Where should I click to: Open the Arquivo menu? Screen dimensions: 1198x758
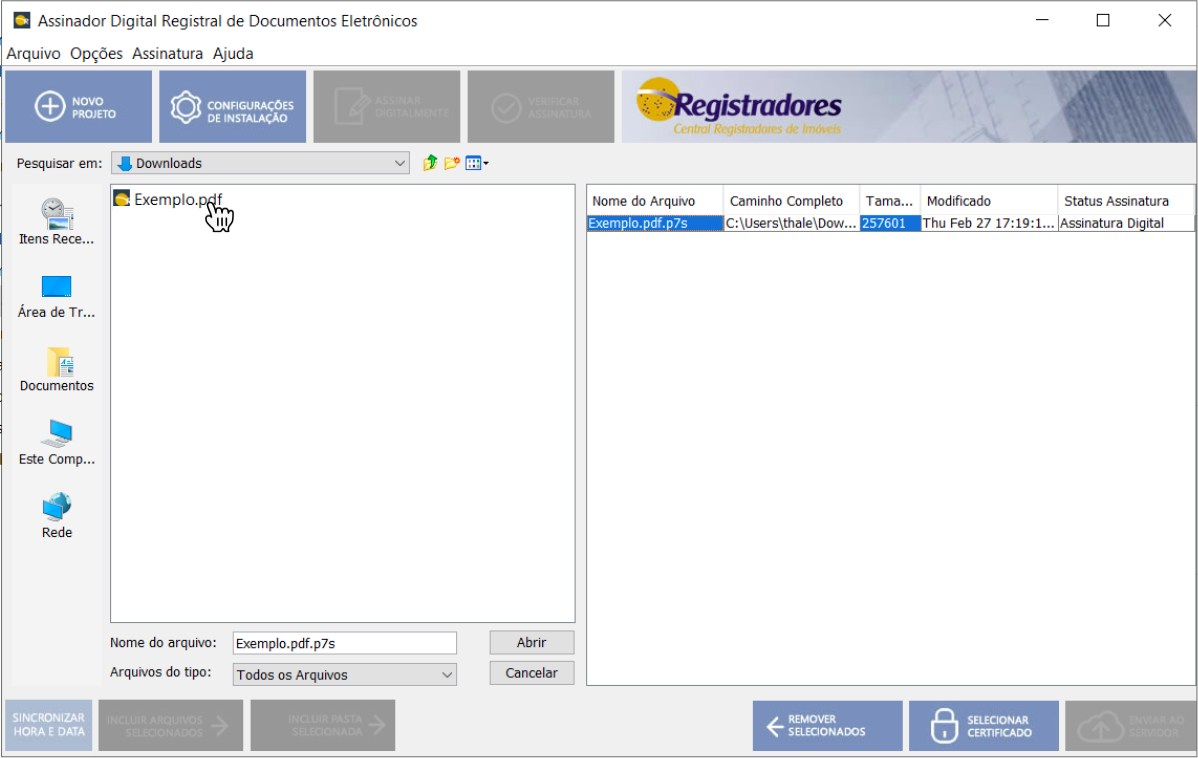click(33, 54)
